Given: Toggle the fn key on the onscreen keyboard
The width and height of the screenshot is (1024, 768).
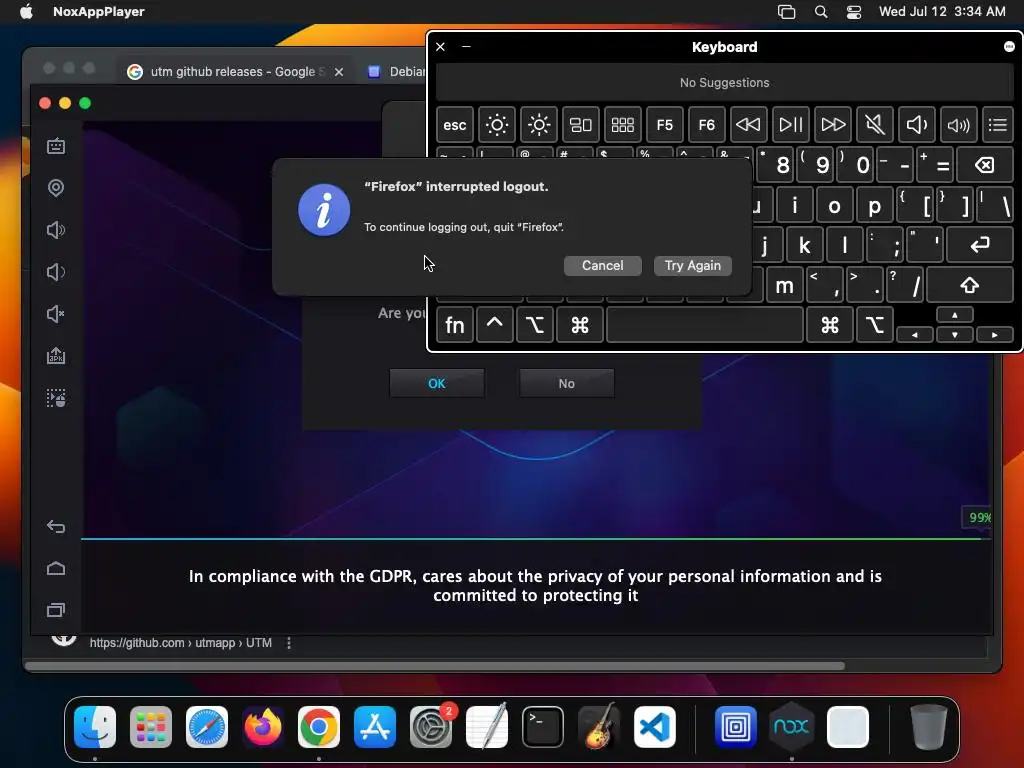Looking at the screenshot, I should (455, 325).
